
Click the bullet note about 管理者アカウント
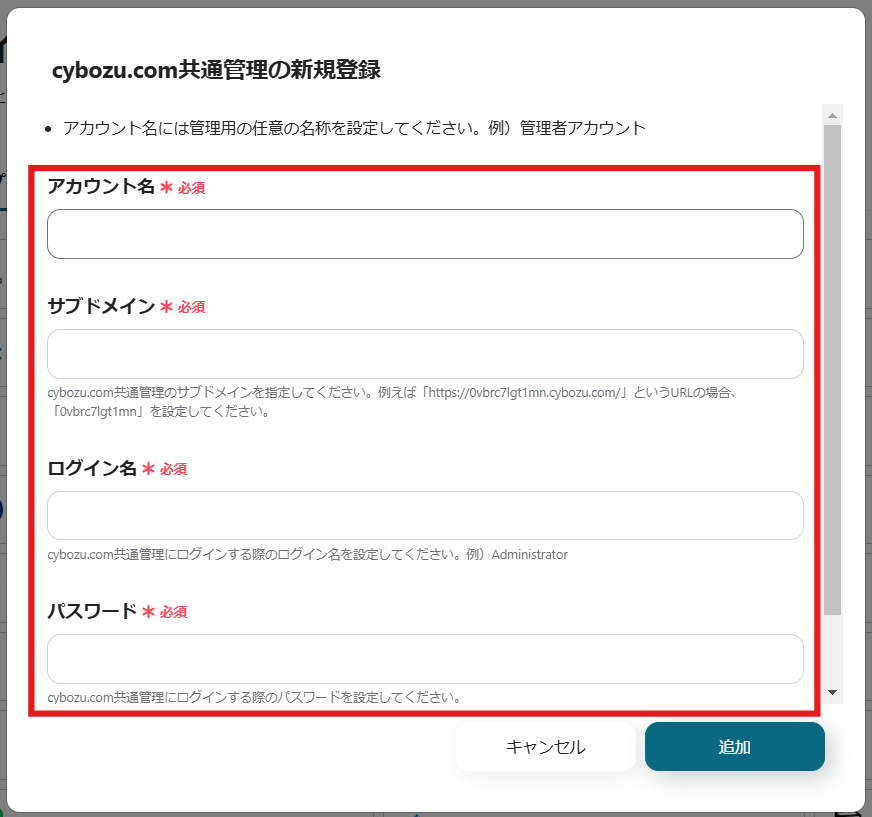pyautogui.click(x=354, y=128)
